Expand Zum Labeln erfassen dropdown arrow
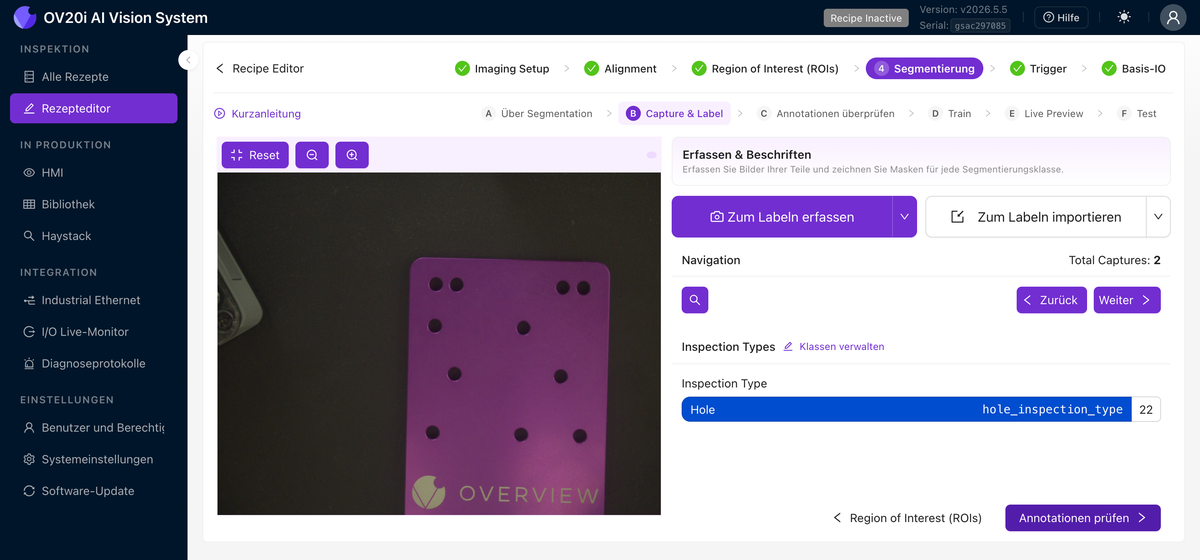 (904, 217)
